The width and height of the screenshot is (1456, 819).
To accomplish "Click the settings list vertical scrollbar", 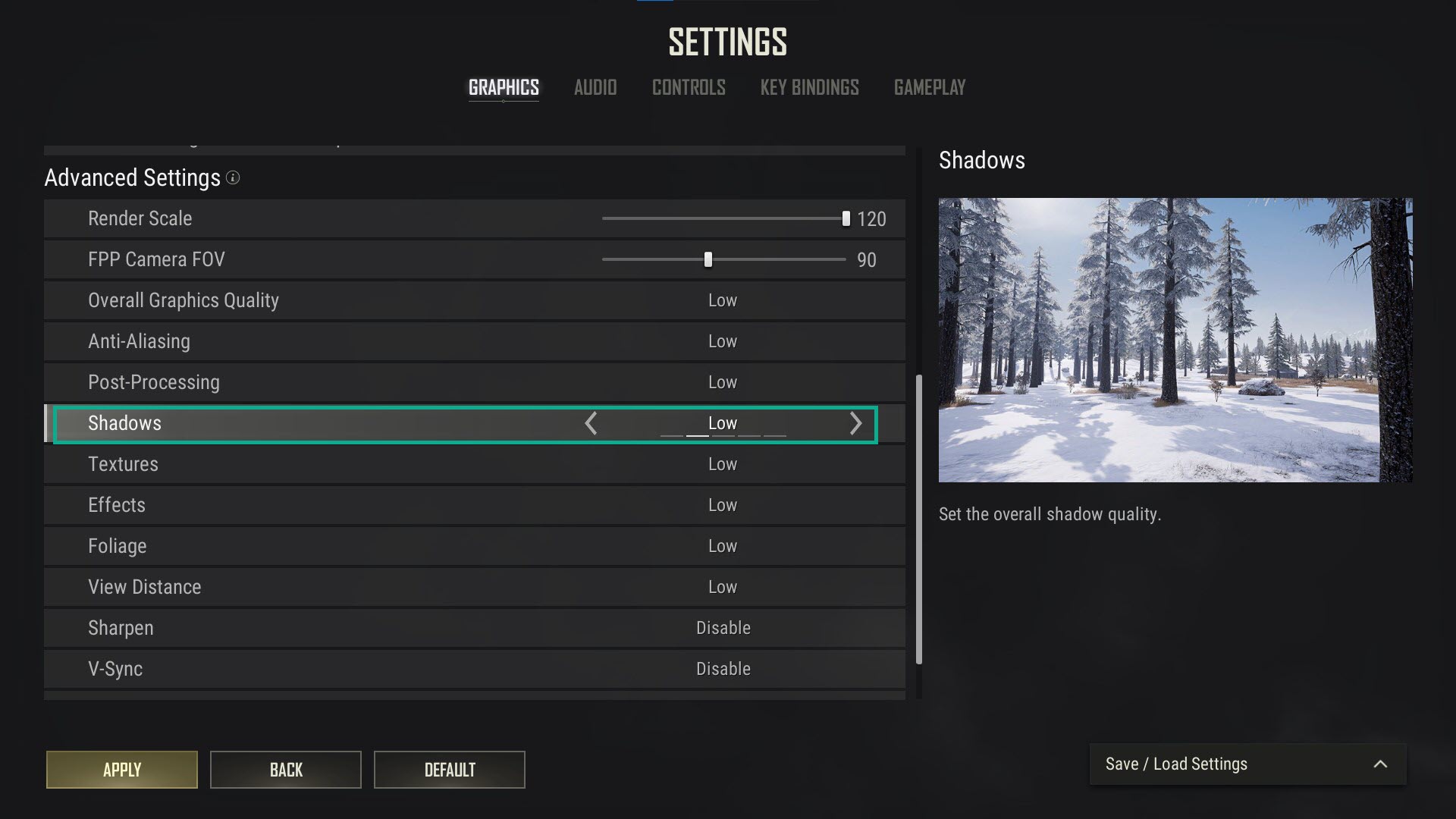I will (919, 519).
